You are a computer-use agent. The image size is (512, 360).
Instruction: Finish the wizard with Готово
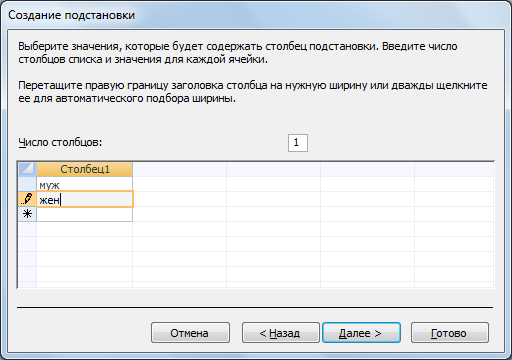450,333
